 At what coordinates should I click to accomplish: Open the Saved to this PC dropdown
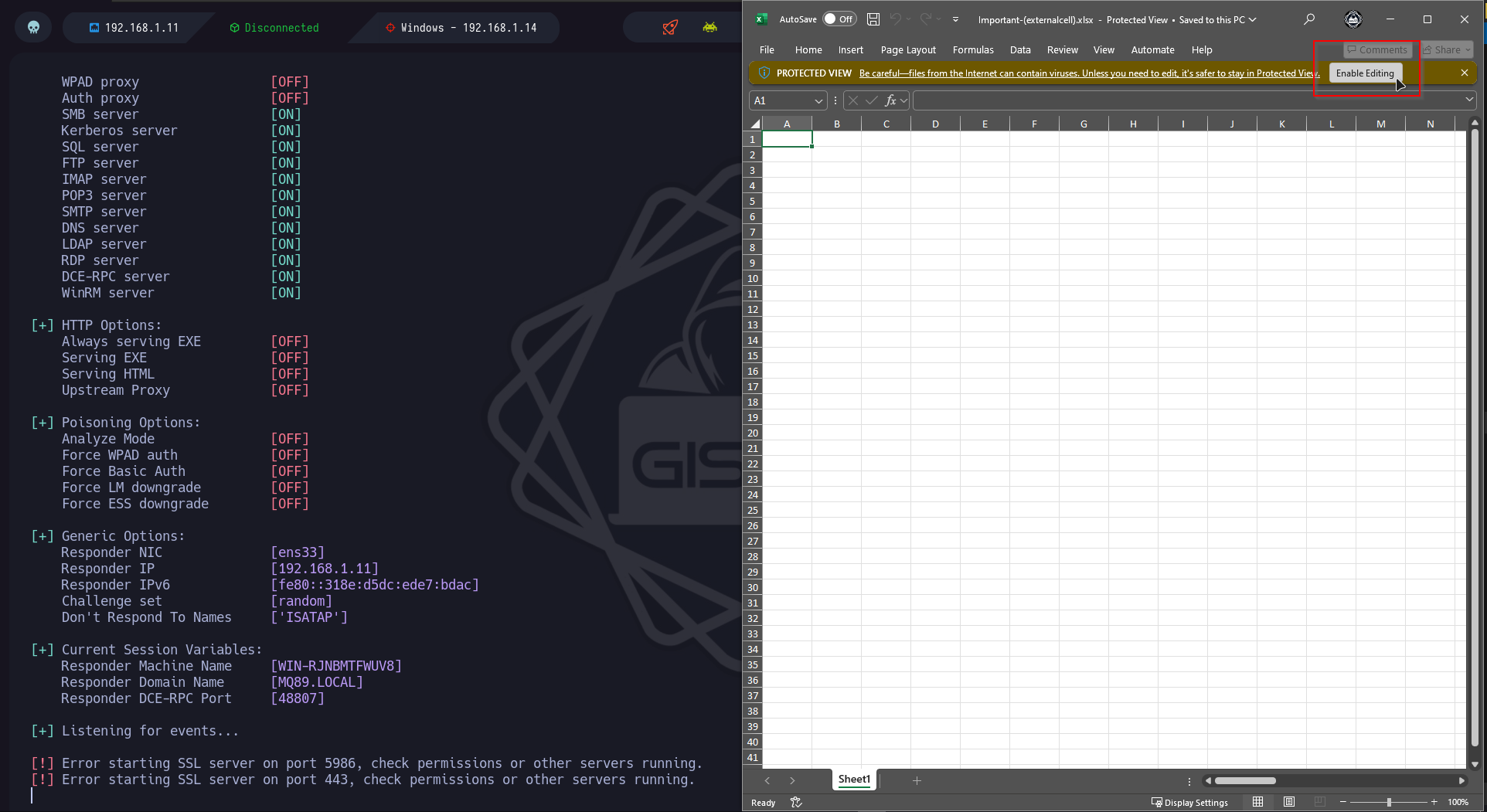[x=1253, y=19]
